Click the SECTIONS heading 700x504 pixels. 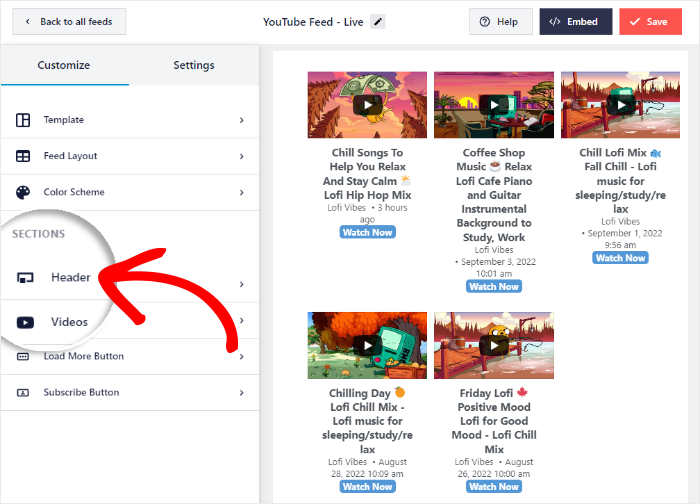[38, 234]
